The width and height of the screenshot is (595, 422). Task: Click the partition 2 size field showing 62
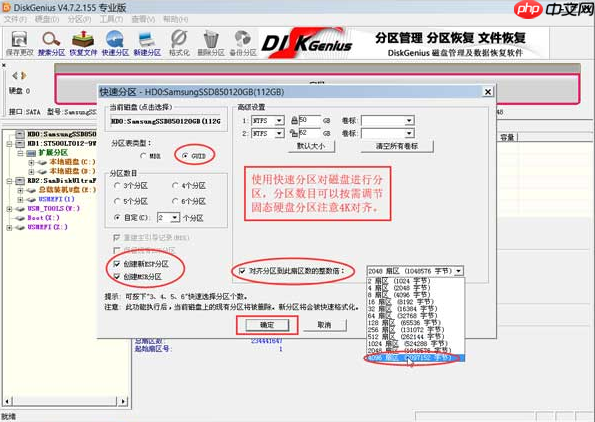[x=309, y=133]
